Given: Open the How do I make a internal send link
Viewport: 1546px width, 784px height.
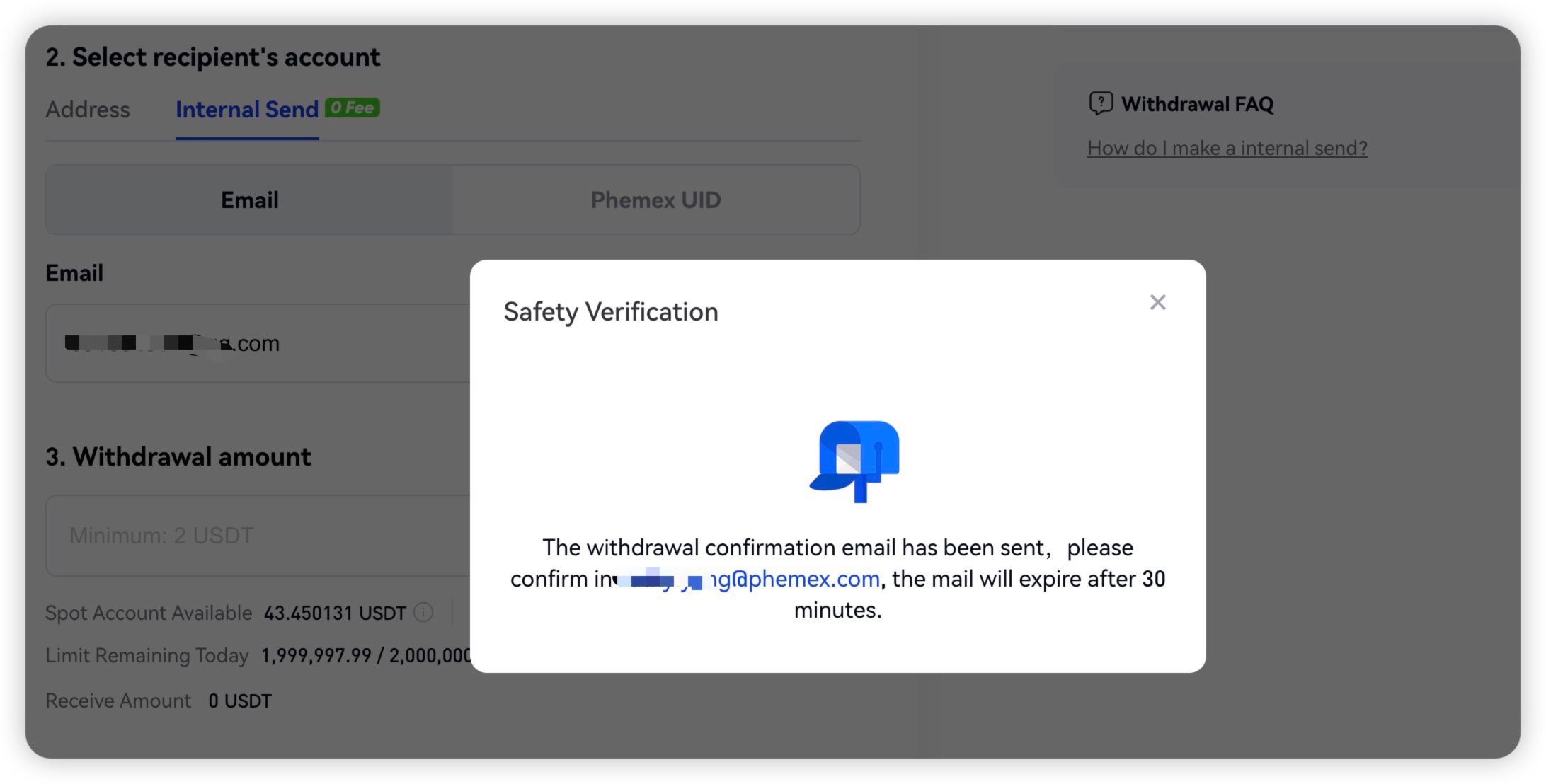Looking at the screenshot, I should tap(1227, 147).
